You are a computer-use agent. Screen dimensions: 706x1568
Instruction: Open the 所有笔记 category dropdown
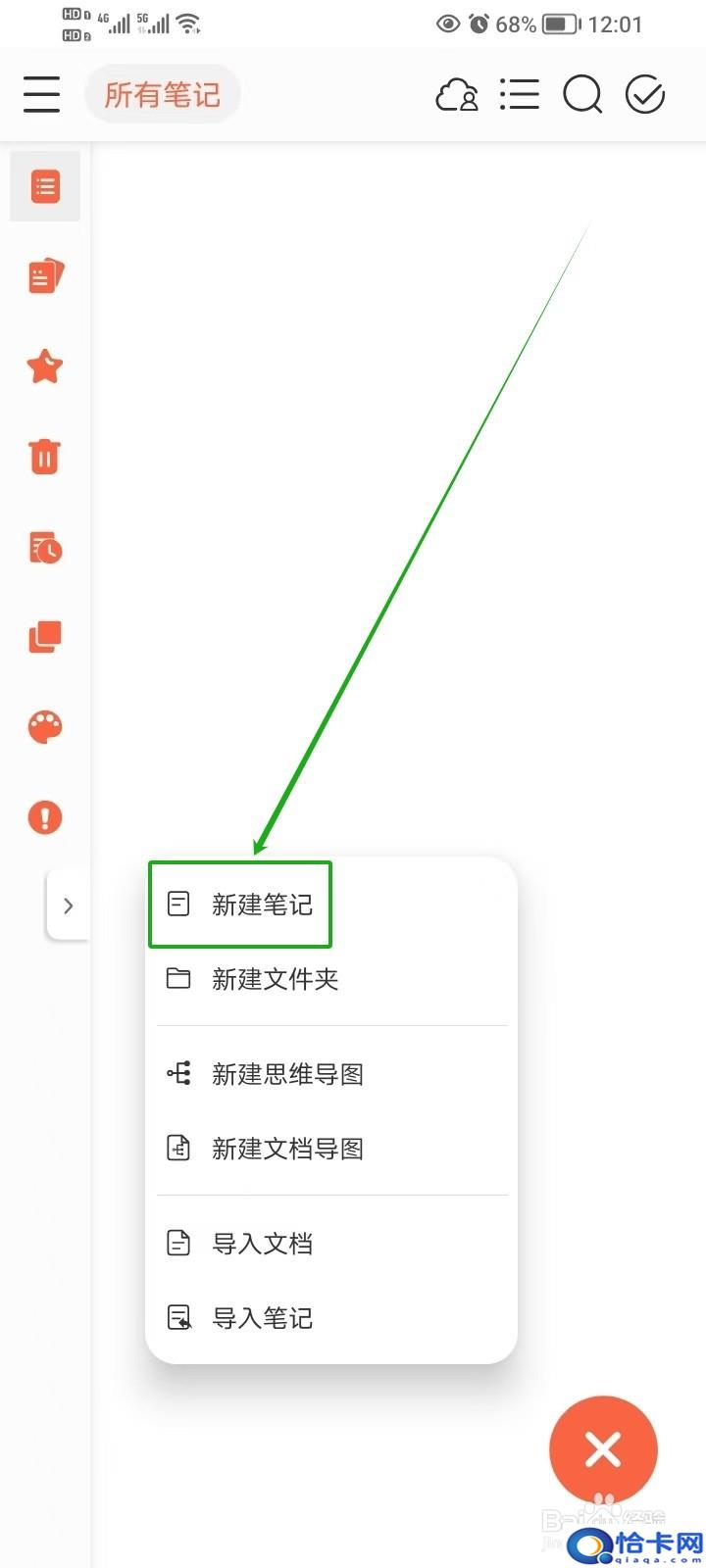163,95
